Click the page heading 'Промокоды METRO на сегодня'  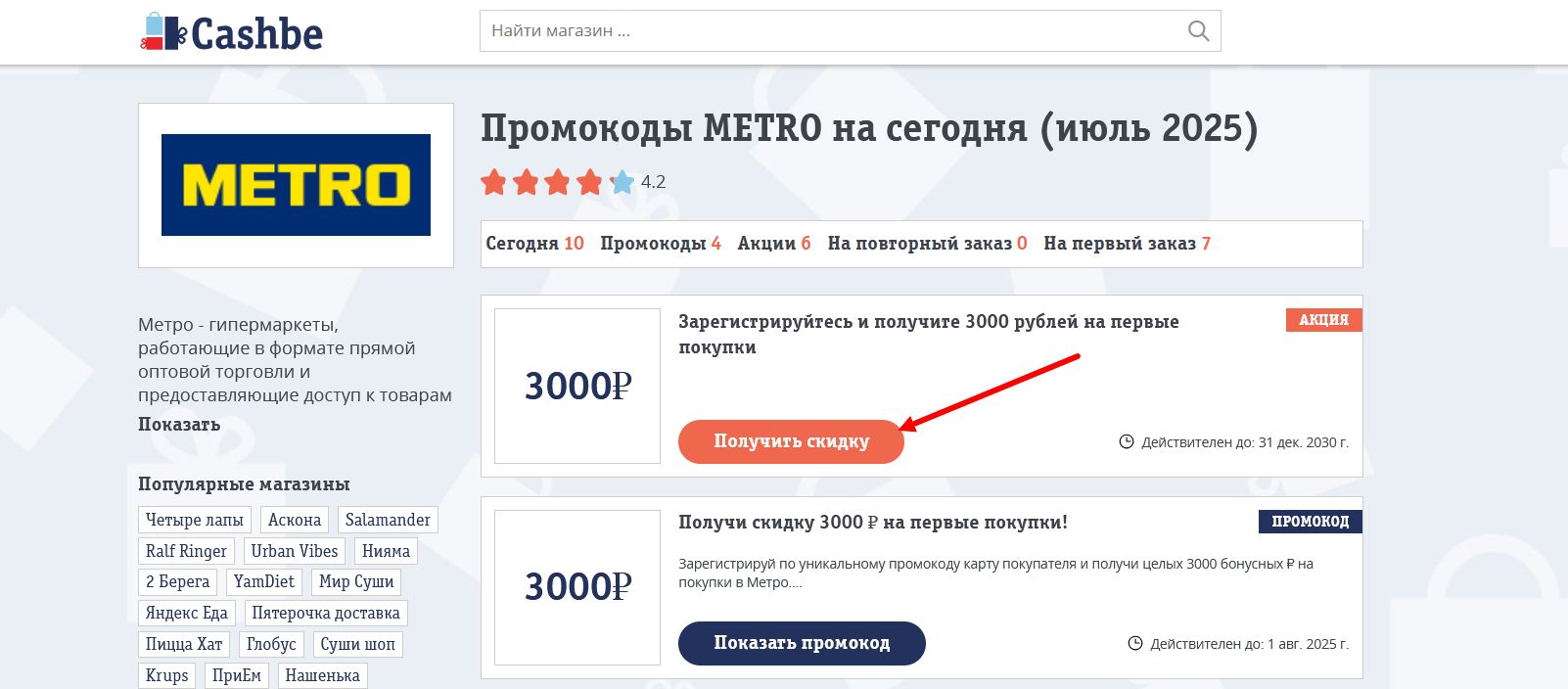pyautogui.click(x=868, y=128)
